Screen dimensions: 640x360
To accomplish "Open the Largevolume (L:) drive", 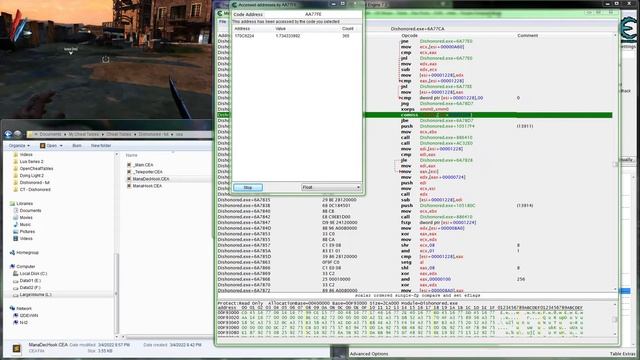I will click(35, 294).
